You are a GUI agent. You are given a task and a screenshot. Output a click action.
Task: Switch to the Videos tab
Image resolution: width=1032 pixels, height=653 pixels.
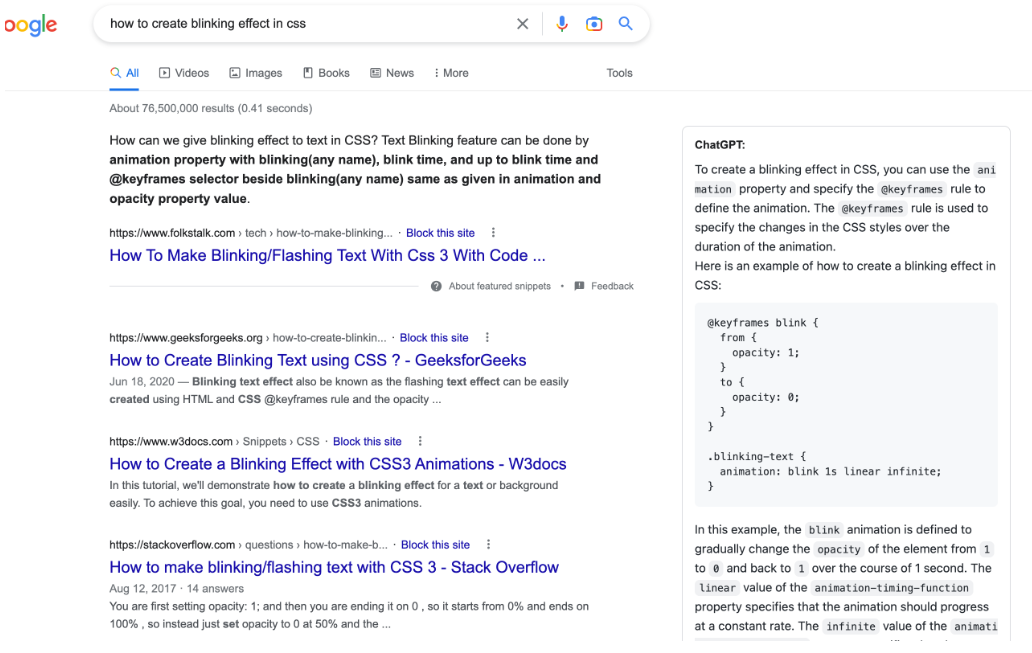(x=184, y=73)
